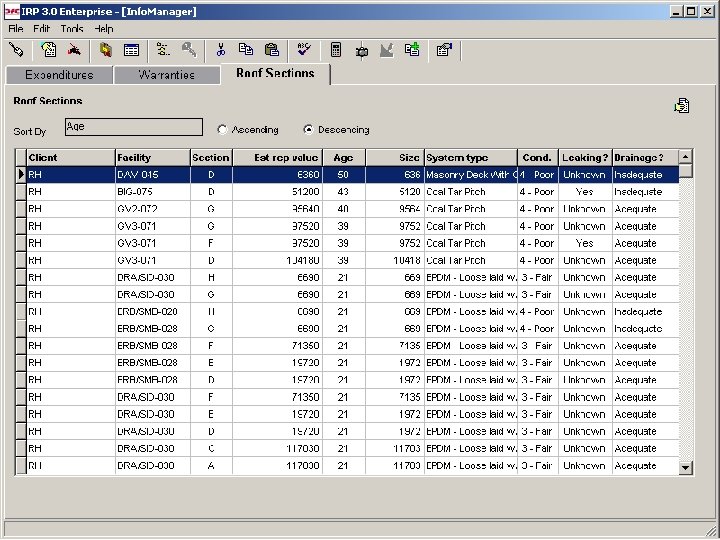
Task: Click the grid scrollbar down arrow
Action: (x=685, y=467)
